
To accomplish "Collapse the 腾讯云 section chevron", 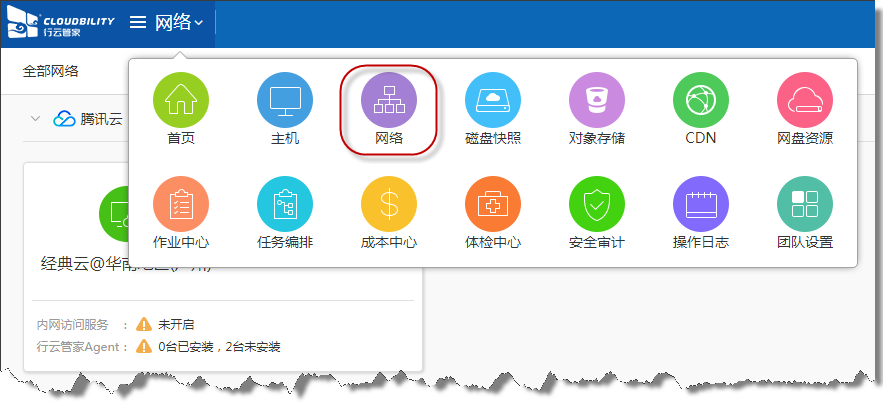I will (x=36, y=119).
